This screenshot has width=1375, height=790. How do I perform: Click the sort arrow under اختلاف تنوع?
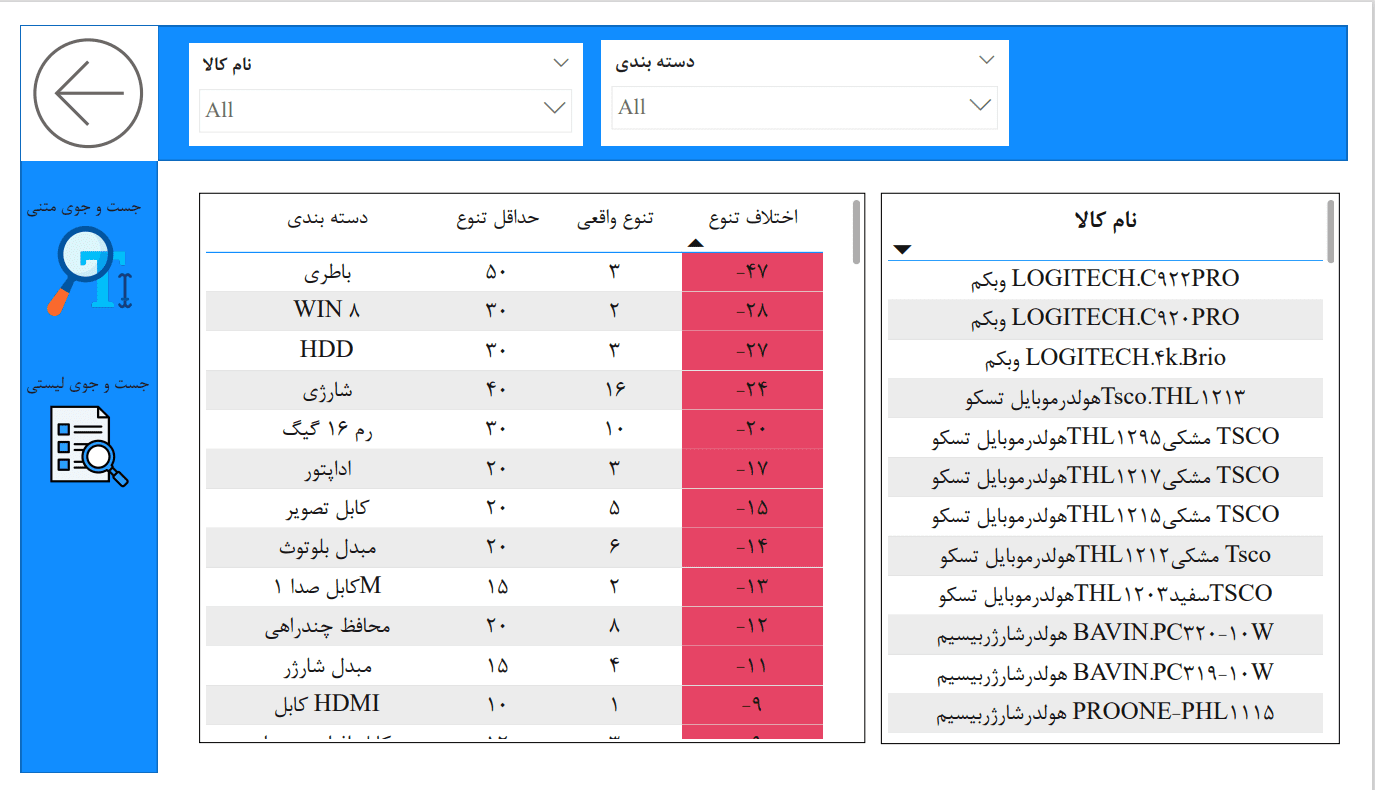(x=696, y=243)
